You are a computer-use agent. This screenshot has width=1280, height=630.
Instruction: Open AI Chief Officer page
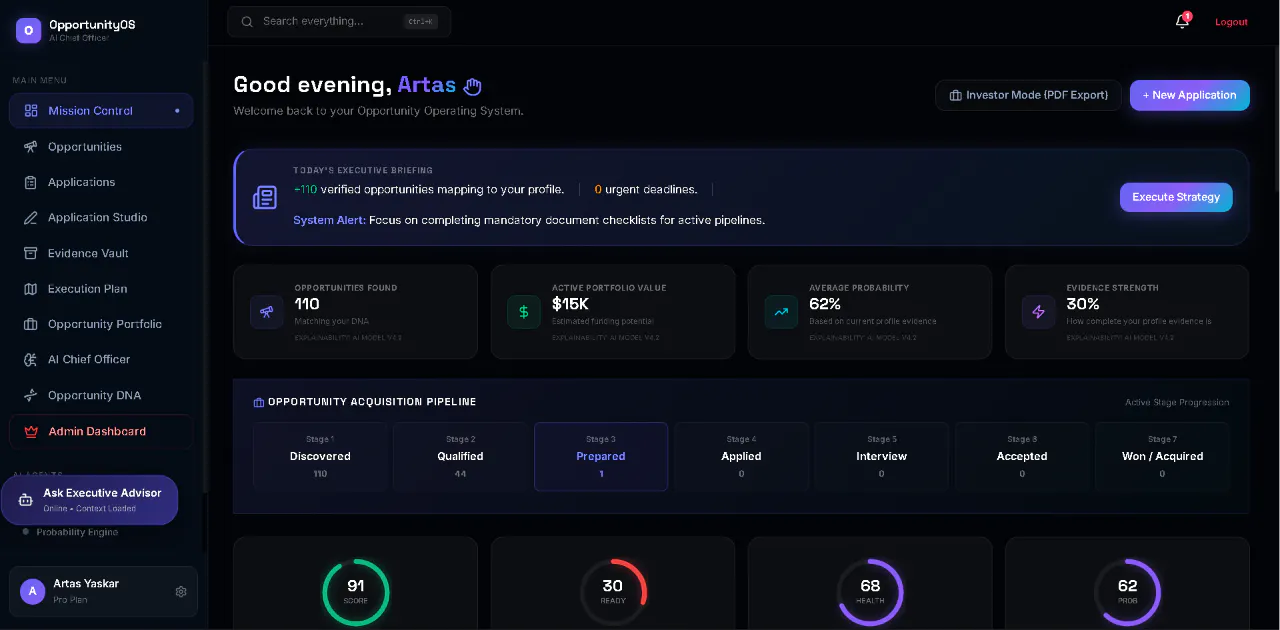coord(101,360)
